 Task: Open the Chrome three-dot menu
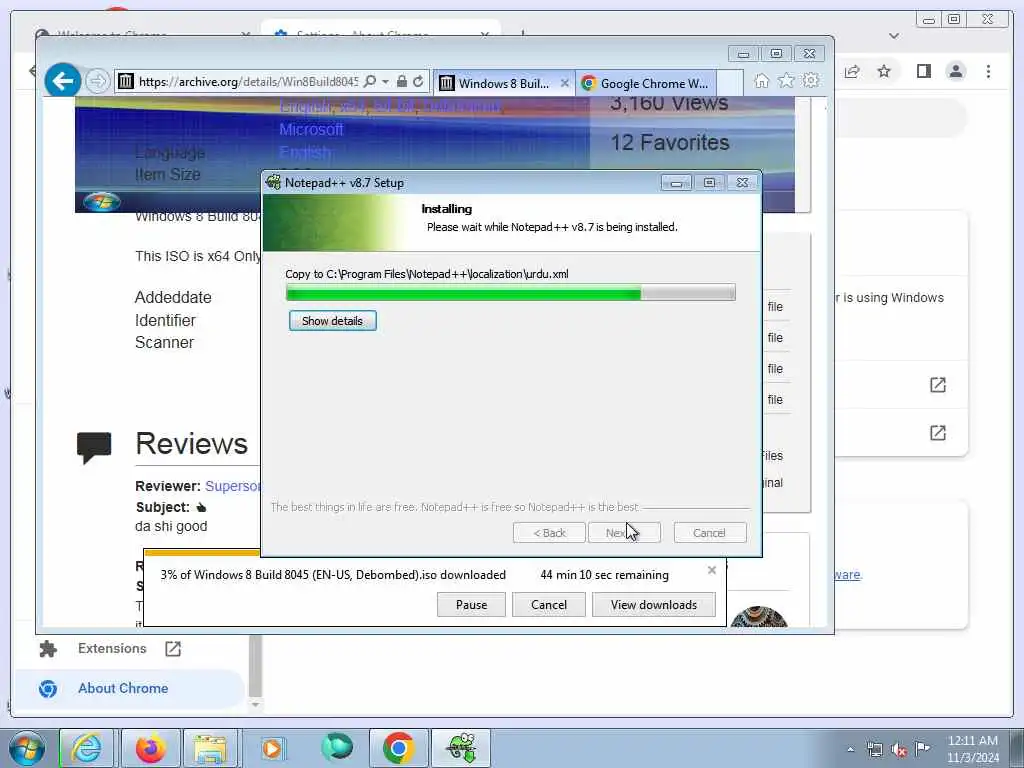988,71
